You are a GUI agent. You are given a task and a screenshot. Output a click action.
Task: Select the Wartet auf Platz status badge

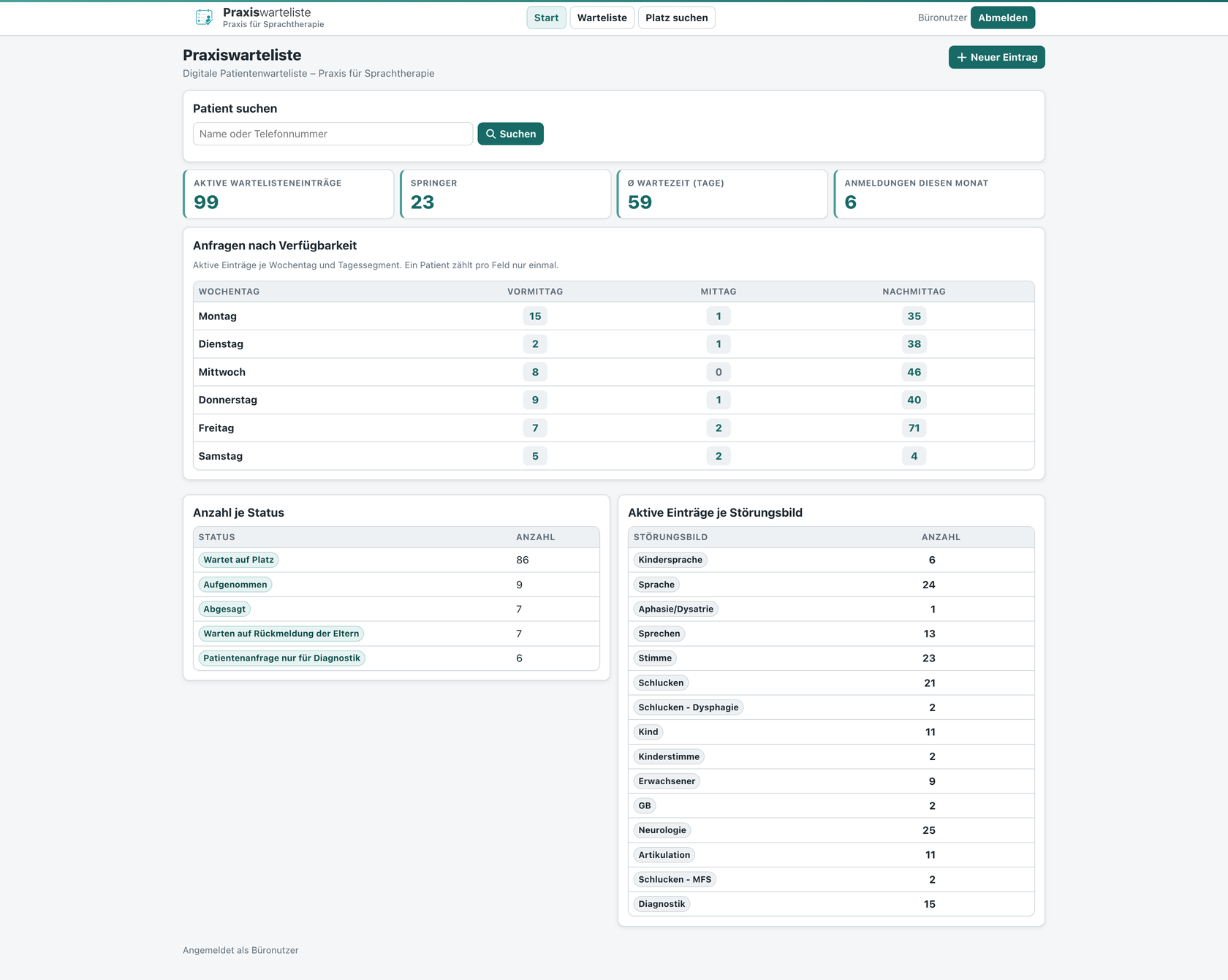tap(238, 560)
